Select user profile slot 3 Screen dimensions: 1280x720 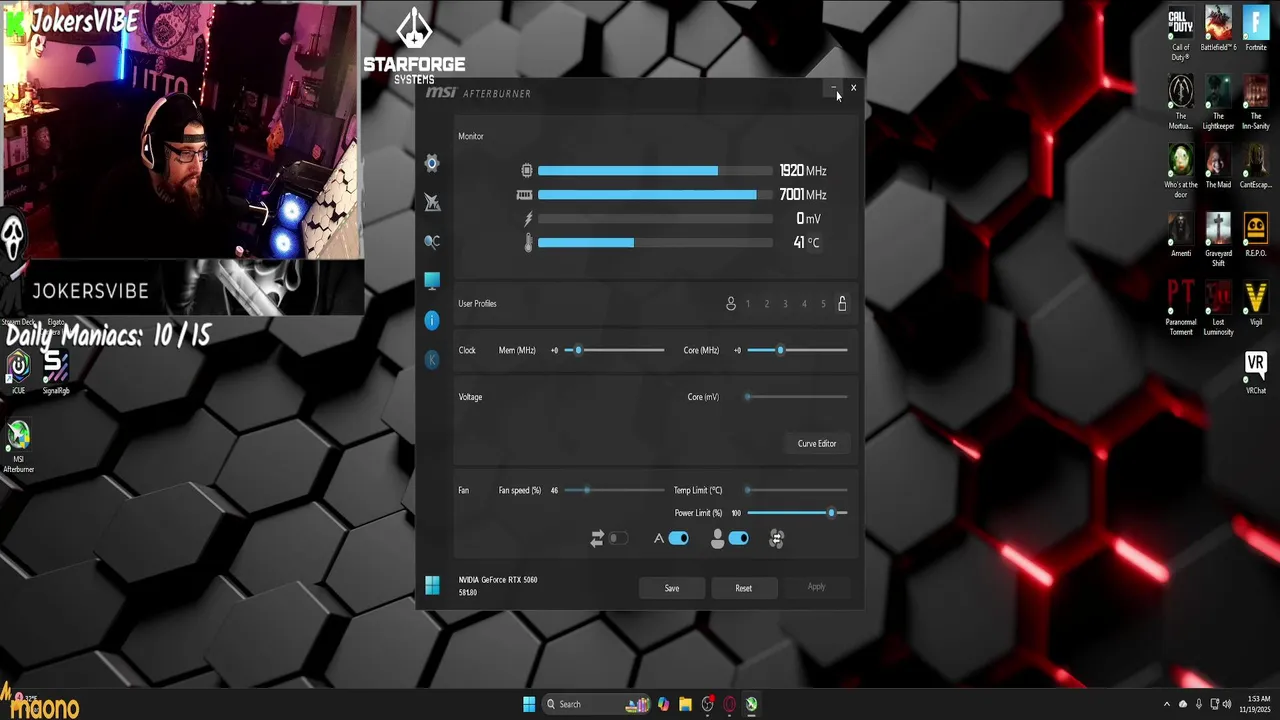(x=785, y=304)
